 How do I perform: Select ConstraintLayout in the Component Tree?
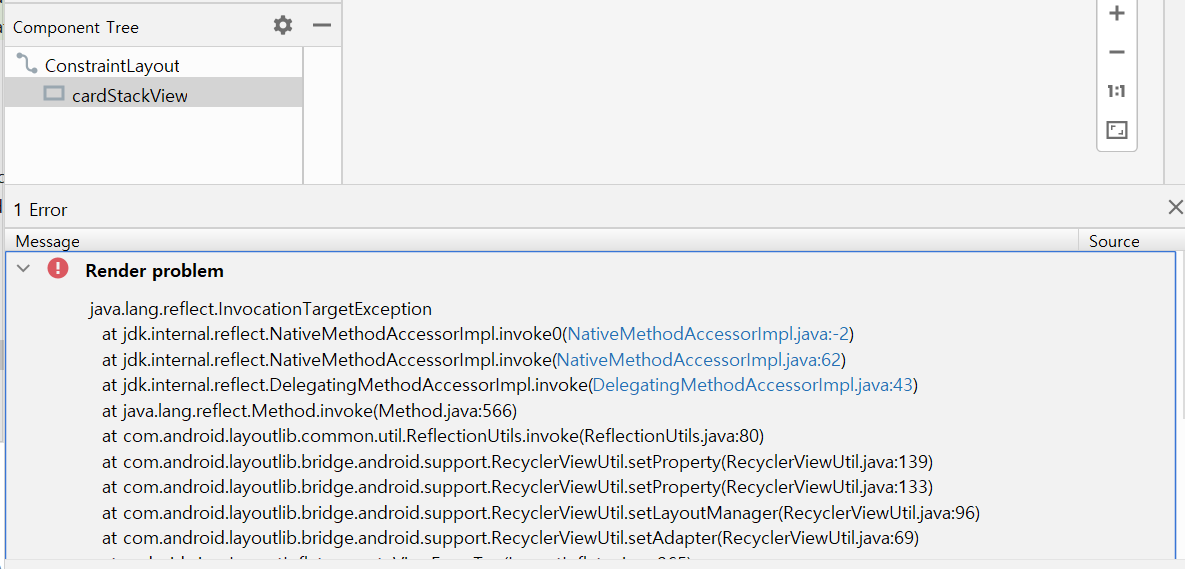pos(112,66)
